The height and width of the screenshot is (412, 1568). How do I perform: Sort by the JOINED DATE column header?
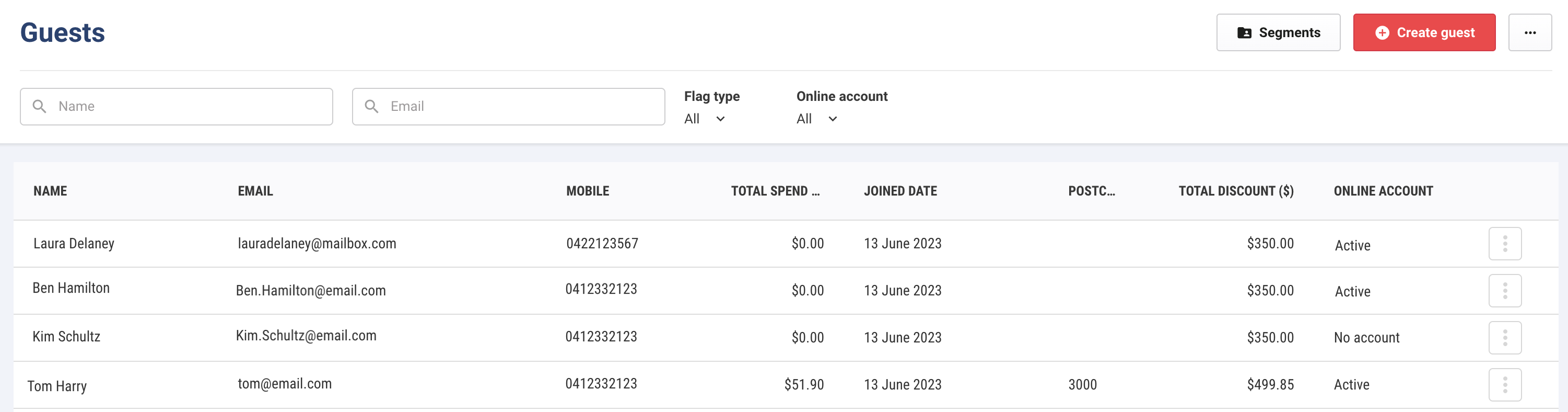(900, 191)
